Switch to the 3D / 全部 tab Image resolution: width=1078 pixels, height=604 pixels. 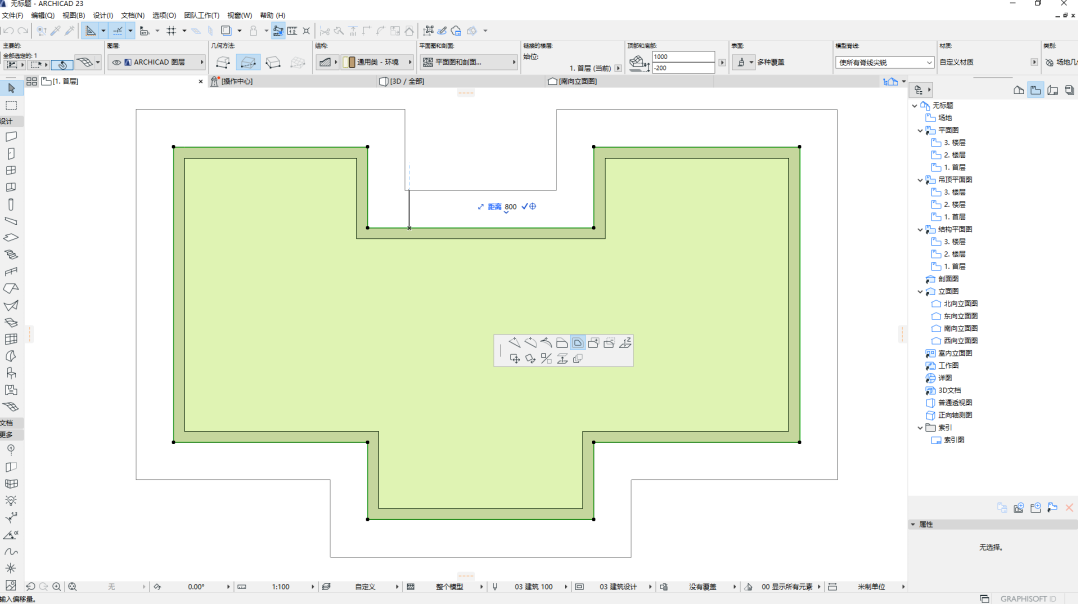(x=407, y=81)
